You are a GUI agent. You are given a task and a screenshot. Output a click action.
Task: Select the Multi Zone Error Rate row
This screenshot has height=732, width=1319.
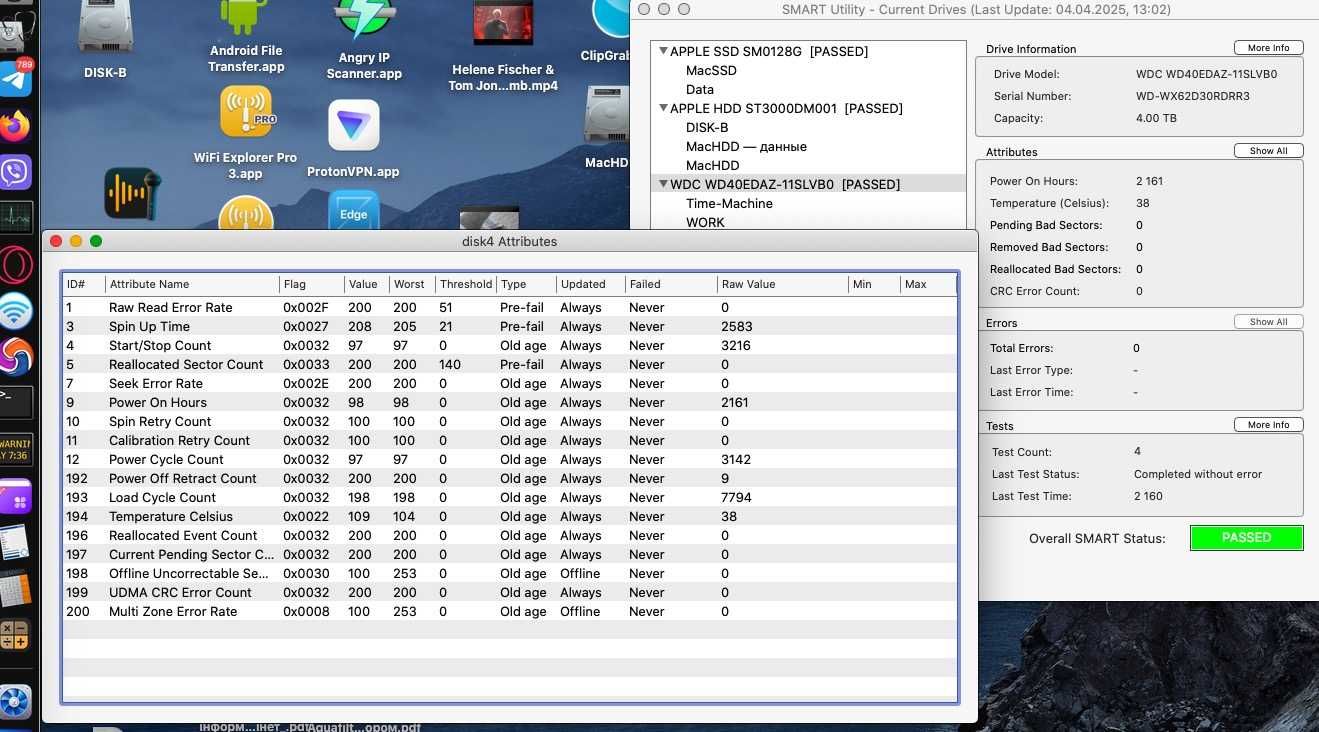click(x=510, y=611)
